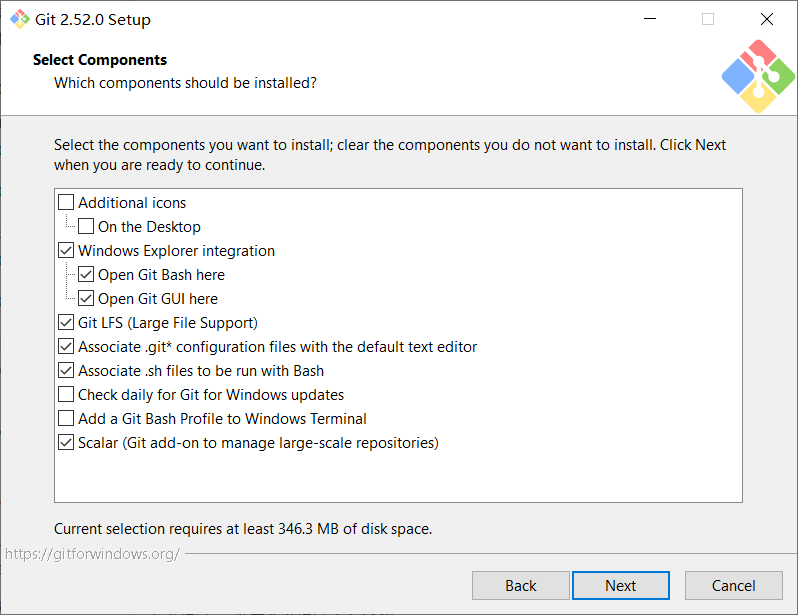Image resolution: width=798 pixels, height=615 pixels.
Task: Uncheck the Scalar add-on component
Action: [x=66, y=443]
